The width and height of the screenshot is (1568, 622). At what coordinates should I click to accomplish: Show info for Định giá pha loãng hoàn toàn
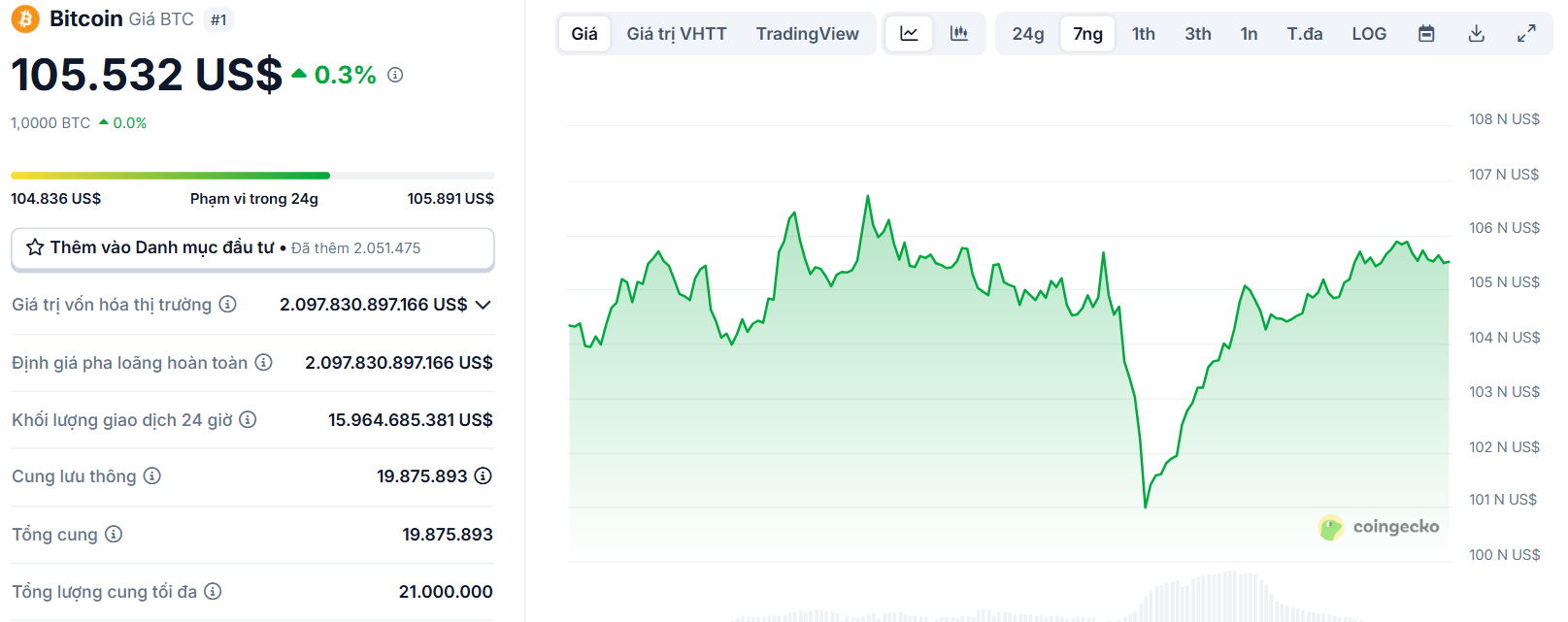pos(263,362)
